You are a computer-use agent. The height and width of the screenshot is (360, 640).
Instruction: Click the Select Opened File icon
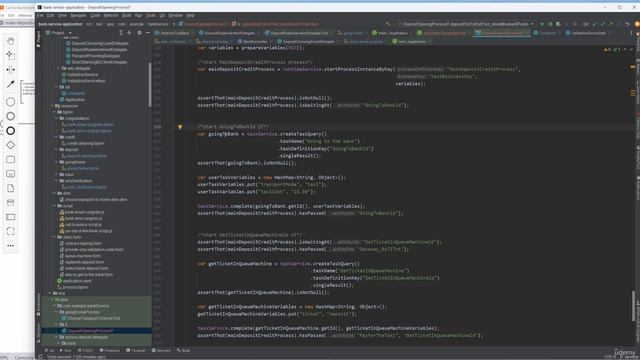point(129,33)
